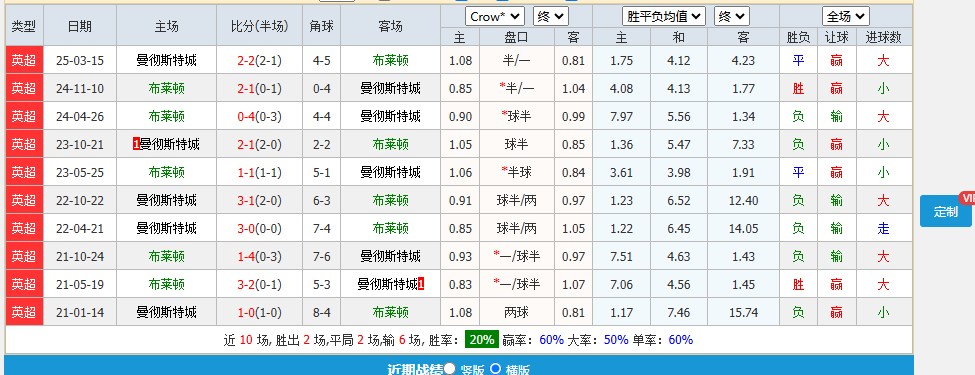Open the 终 dropdown beside Crow*
The width and height of the screenshot is (975, 375).
(x=550, y=17)
